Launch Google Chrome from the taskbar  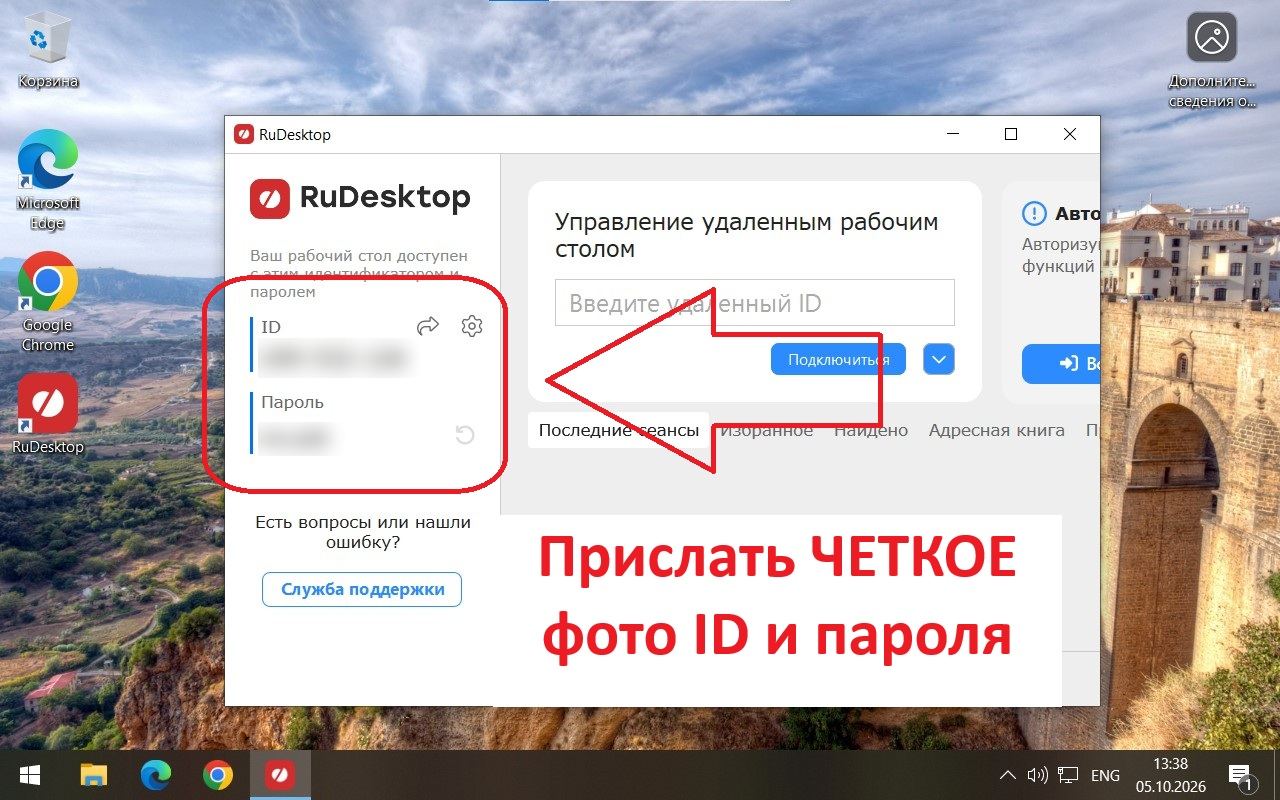click(218, 775)
